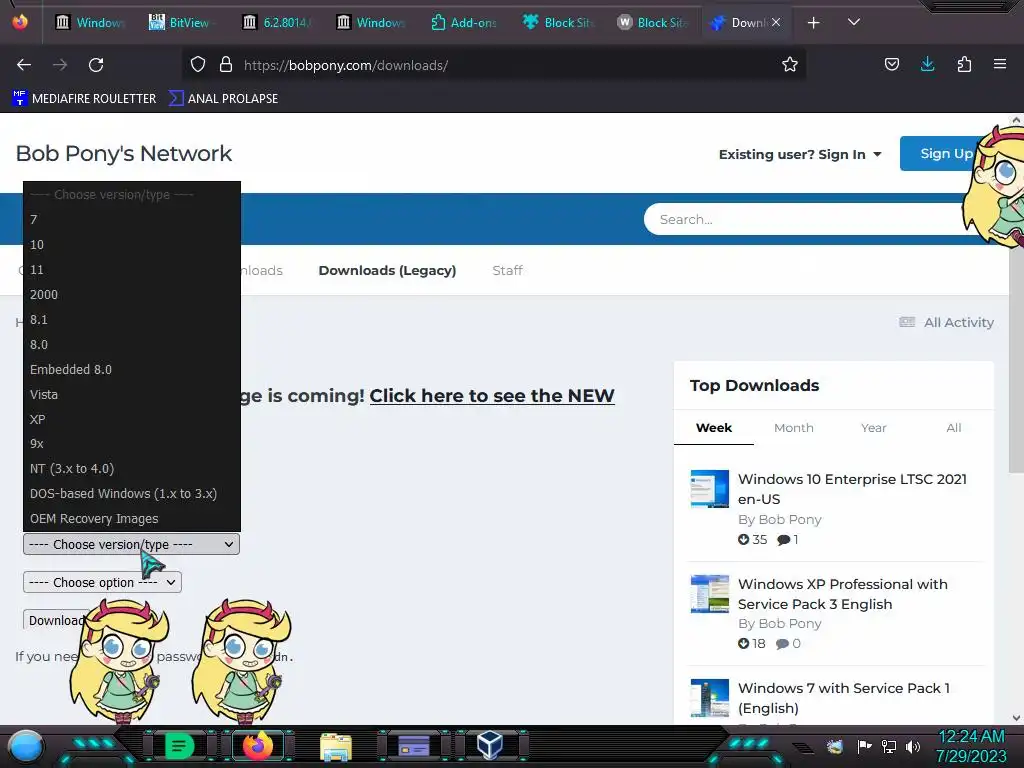Select the NT (3.x to 4.0) option
The image size is (1024, 768).
131,468
